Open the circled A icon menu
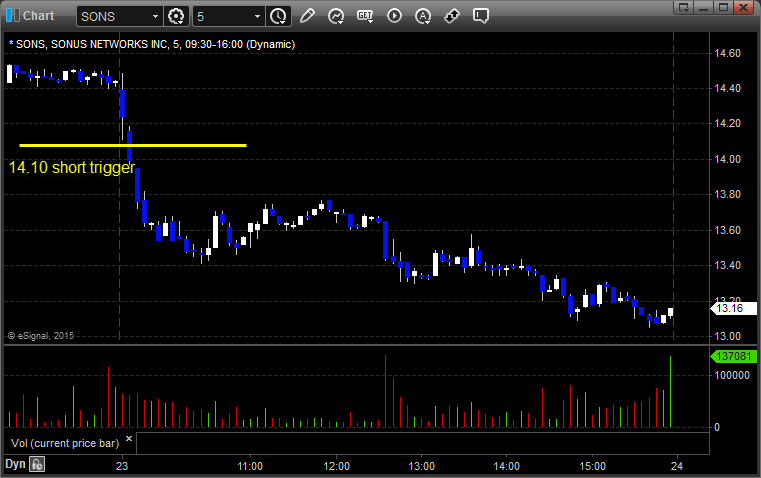761x478 pixels. pos(423,16)
